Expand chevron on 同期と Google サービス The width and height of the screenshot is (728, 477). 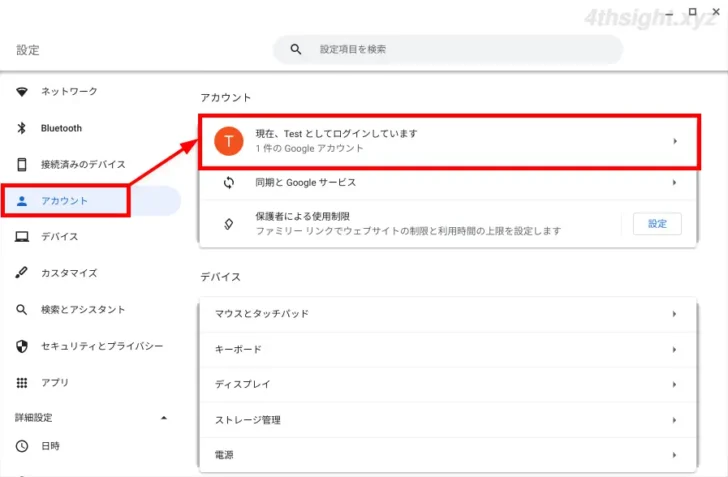tap(675, 183)
